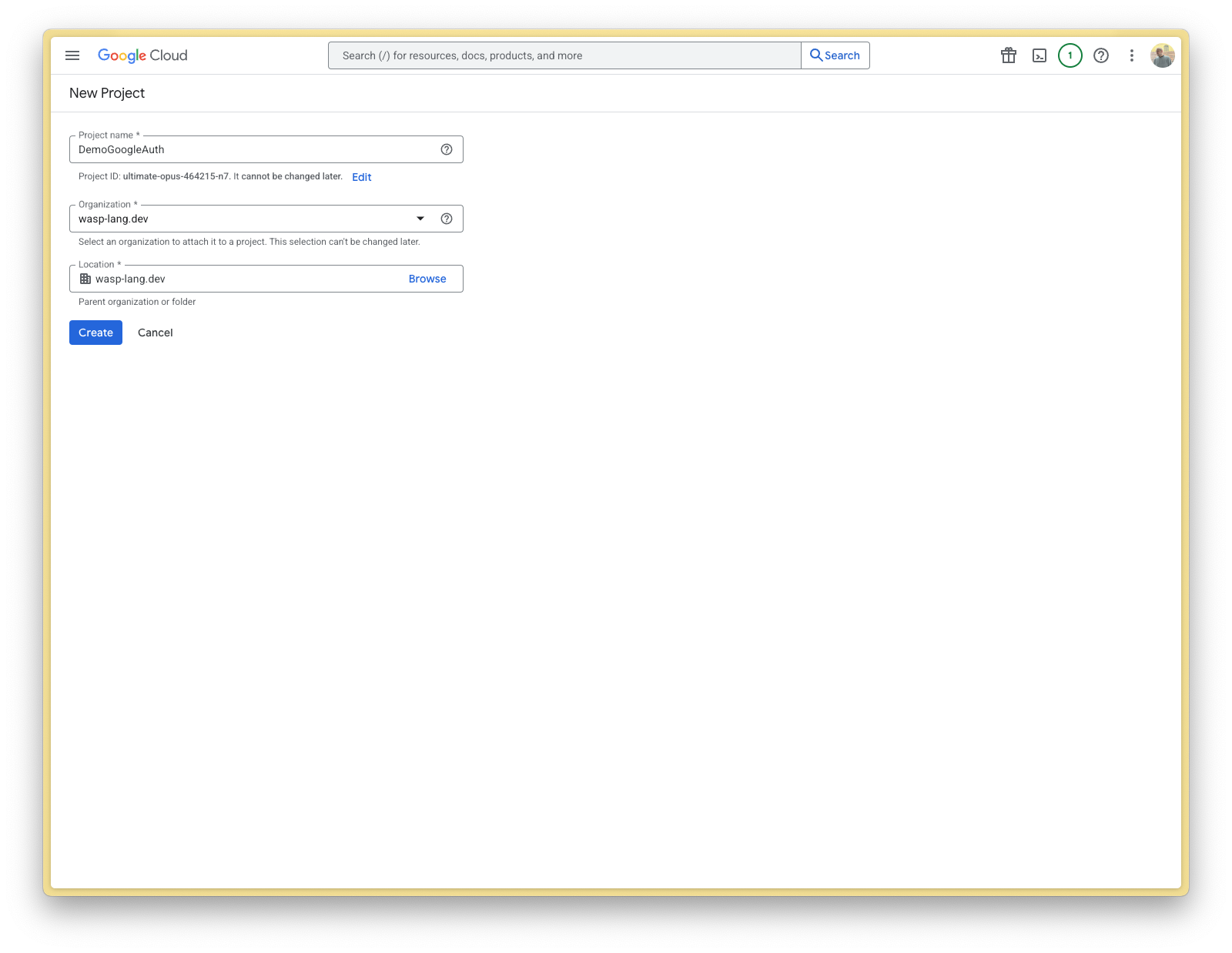This screenshot has height=953, width=1232.
Task: Activate the Cloud Shell terminal icon
Action: [1039, 55]
